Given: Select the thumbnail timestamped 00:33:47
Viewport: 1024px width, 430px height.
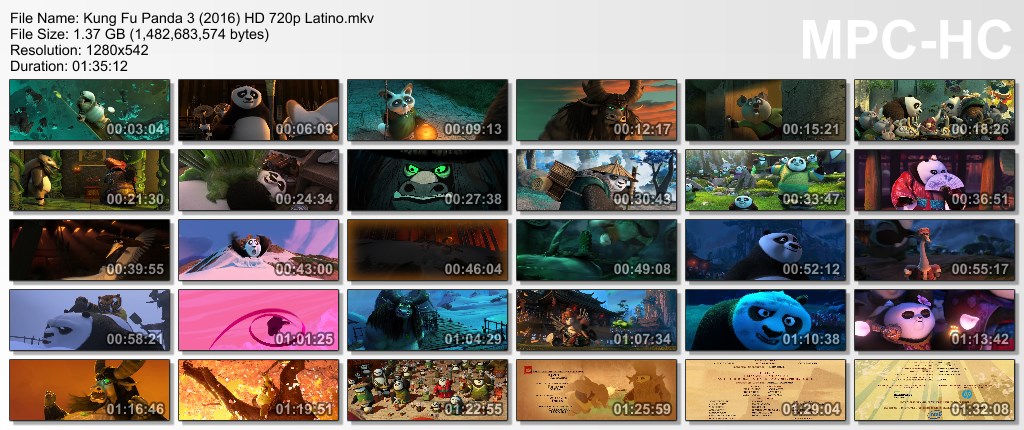Looking at the screenshot, I should coord(765,180).
